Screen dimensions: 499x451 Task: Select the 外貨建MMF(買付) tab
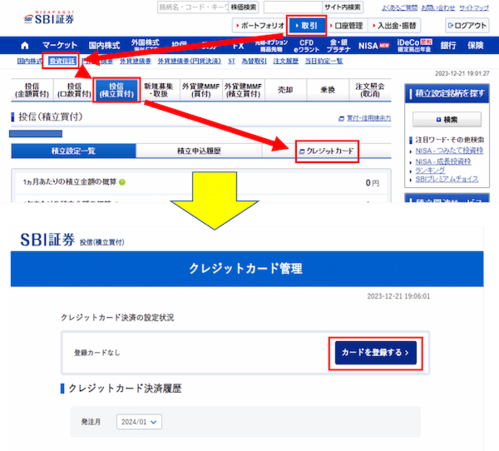coord(201,90)
